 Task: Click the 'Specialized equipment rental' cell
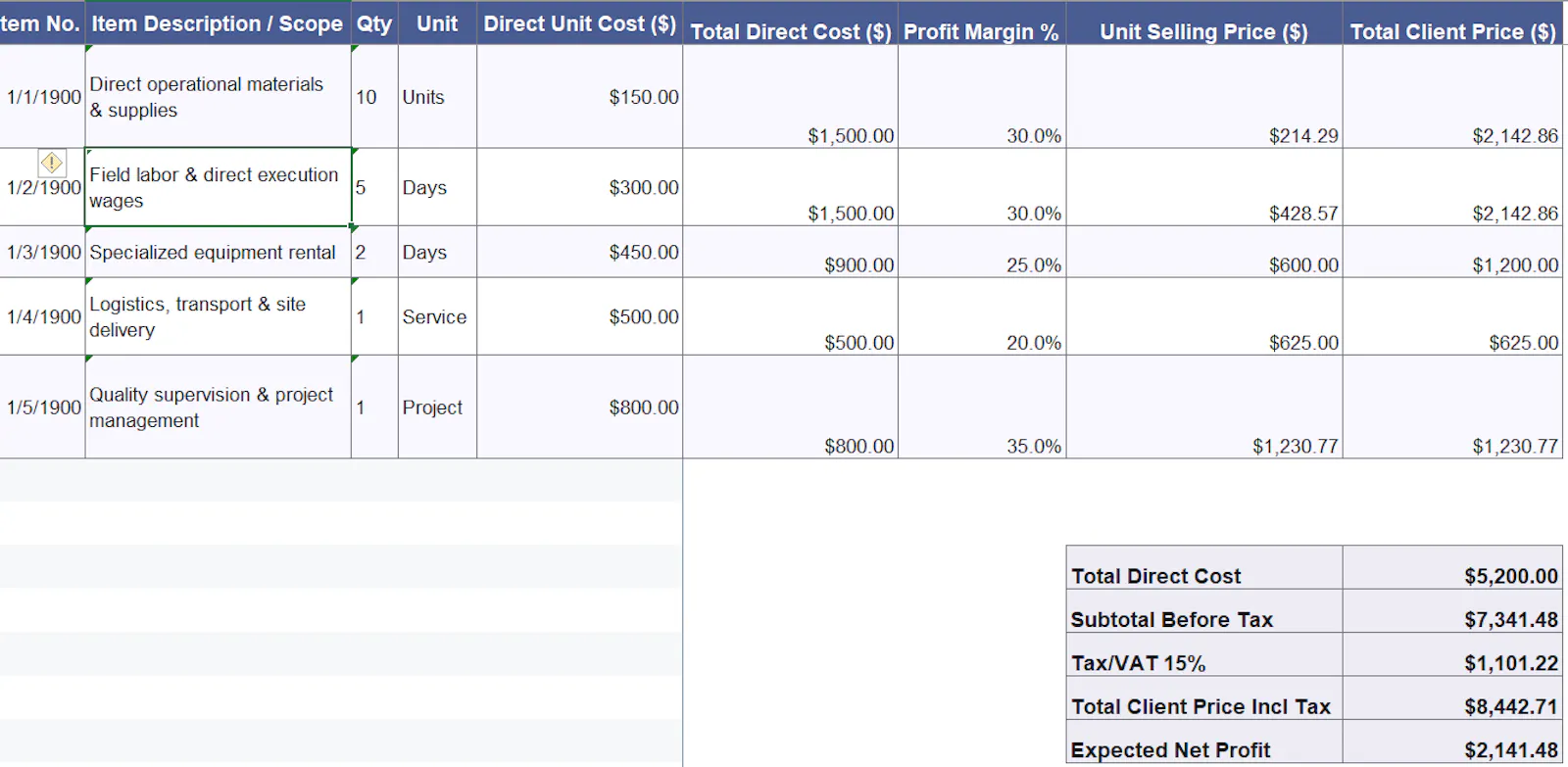pos(218,252)
